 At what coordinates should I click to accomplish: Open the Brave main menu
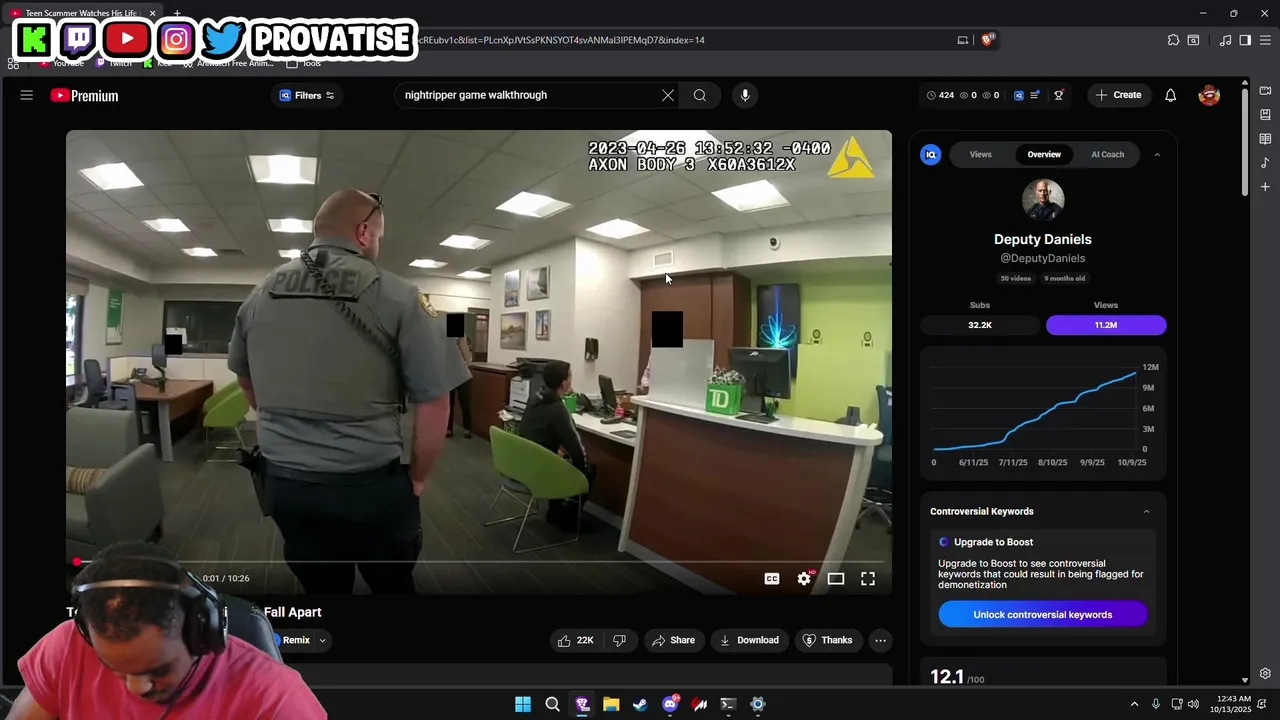[1265, 40]
